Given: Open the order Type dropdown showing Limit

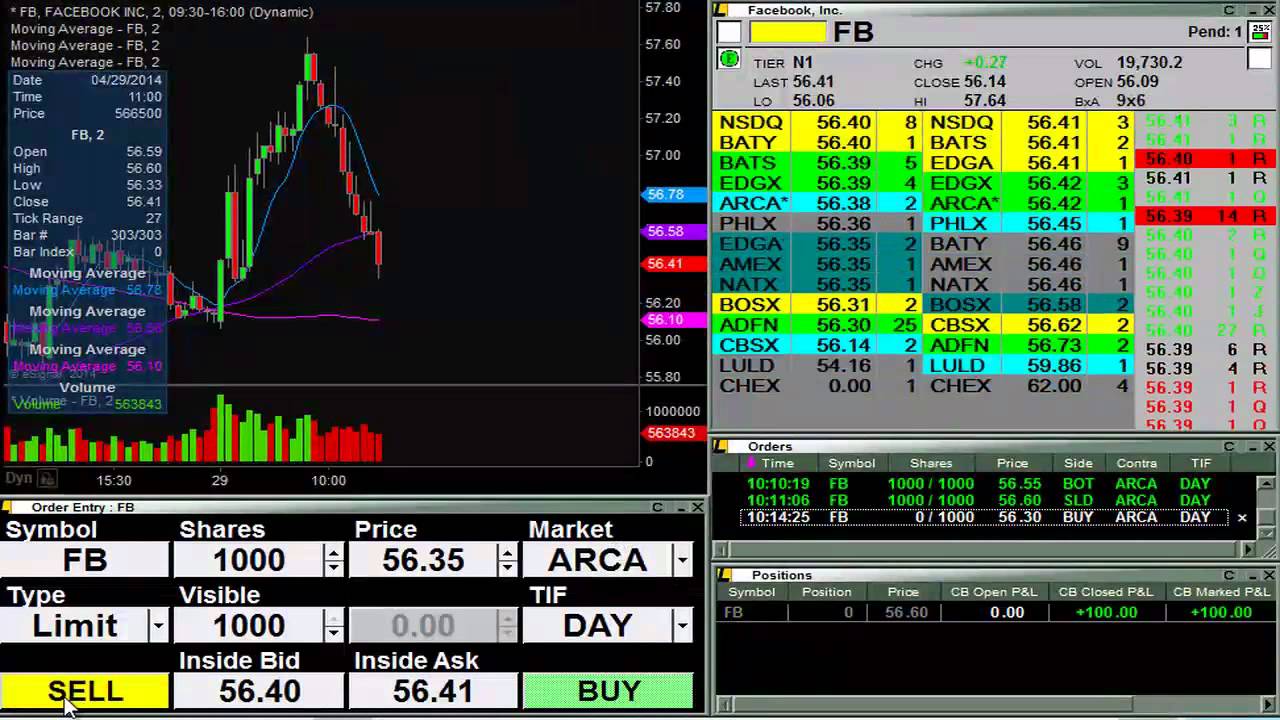Looking at the screenshot, I should (x=158, y=626).
